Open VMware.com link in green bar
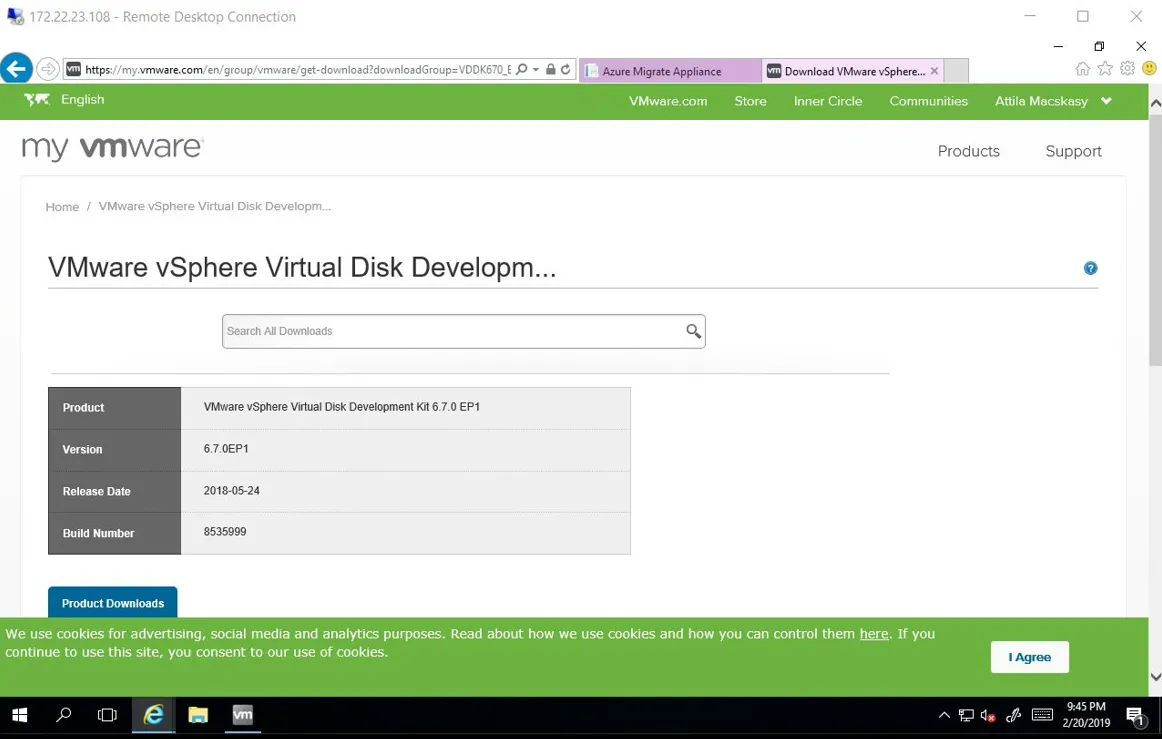Screen dimensions: 1162x739 (668, 101)
